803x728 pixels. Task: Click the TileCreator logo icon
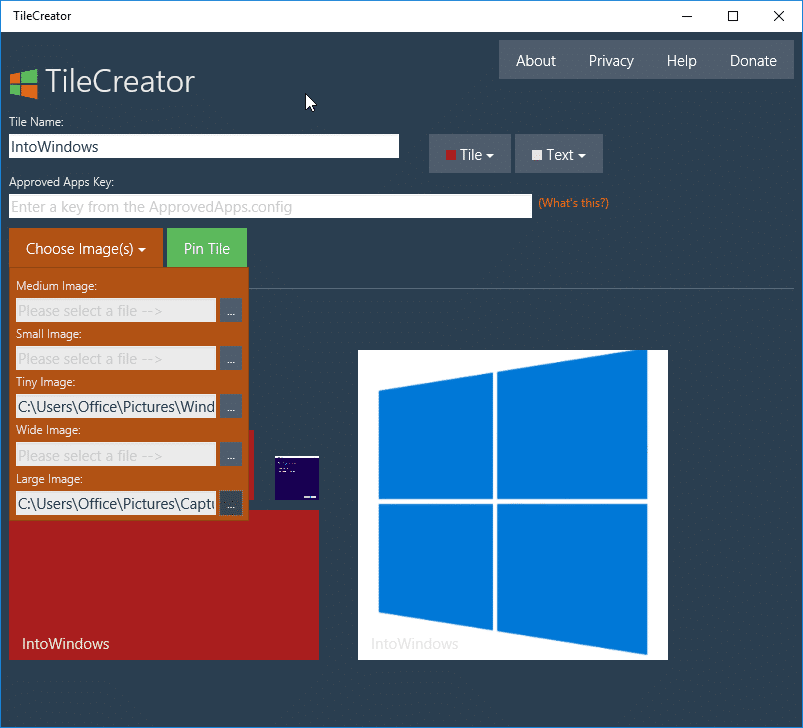pyautogui.click(x=24, y=83)
